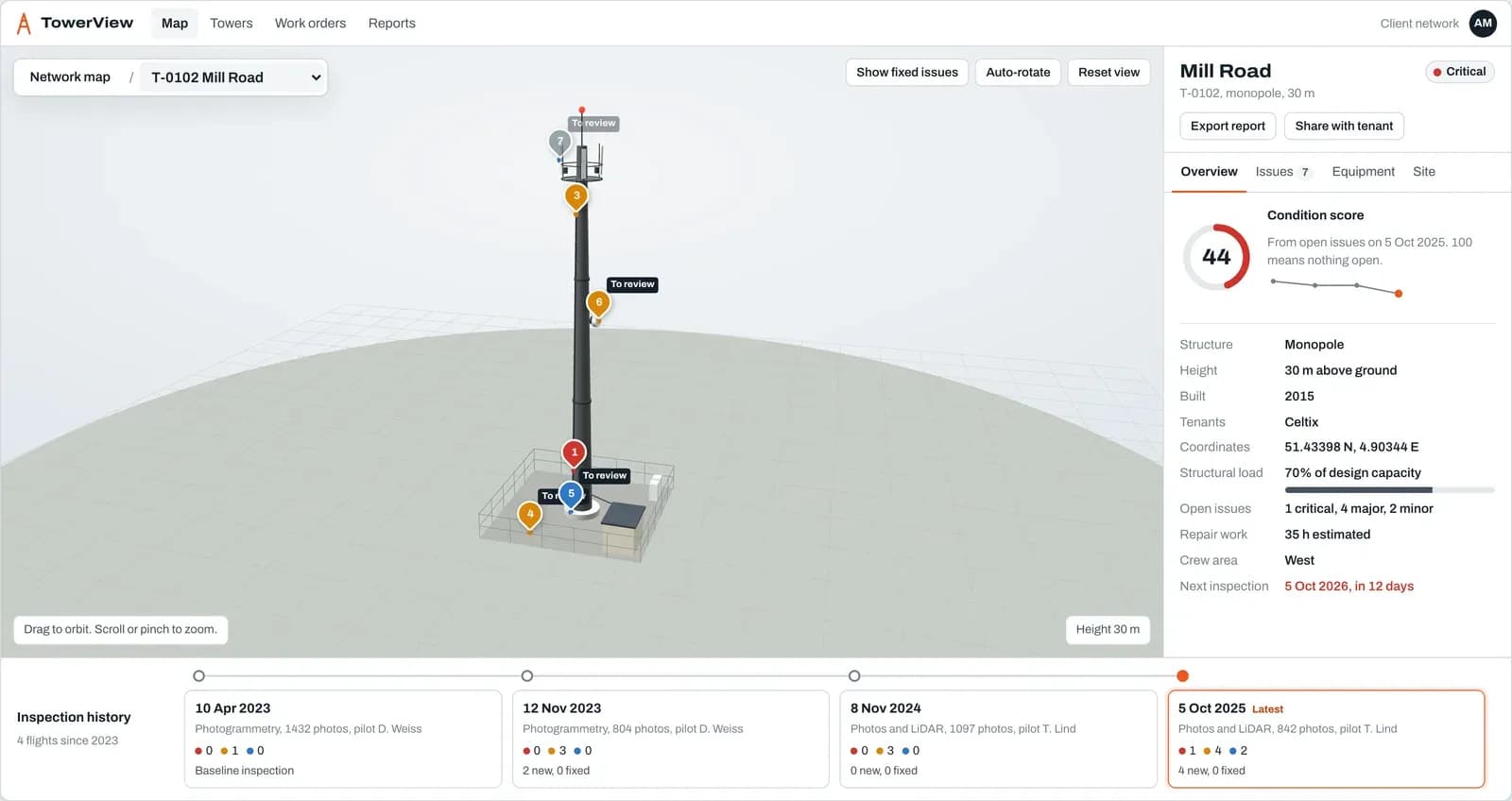Image resolution: width=1512 pixels, height=801 pixels.
Task: Select the 10 Apr 2023 timeline marker
Action: click(x=198, y=676)
